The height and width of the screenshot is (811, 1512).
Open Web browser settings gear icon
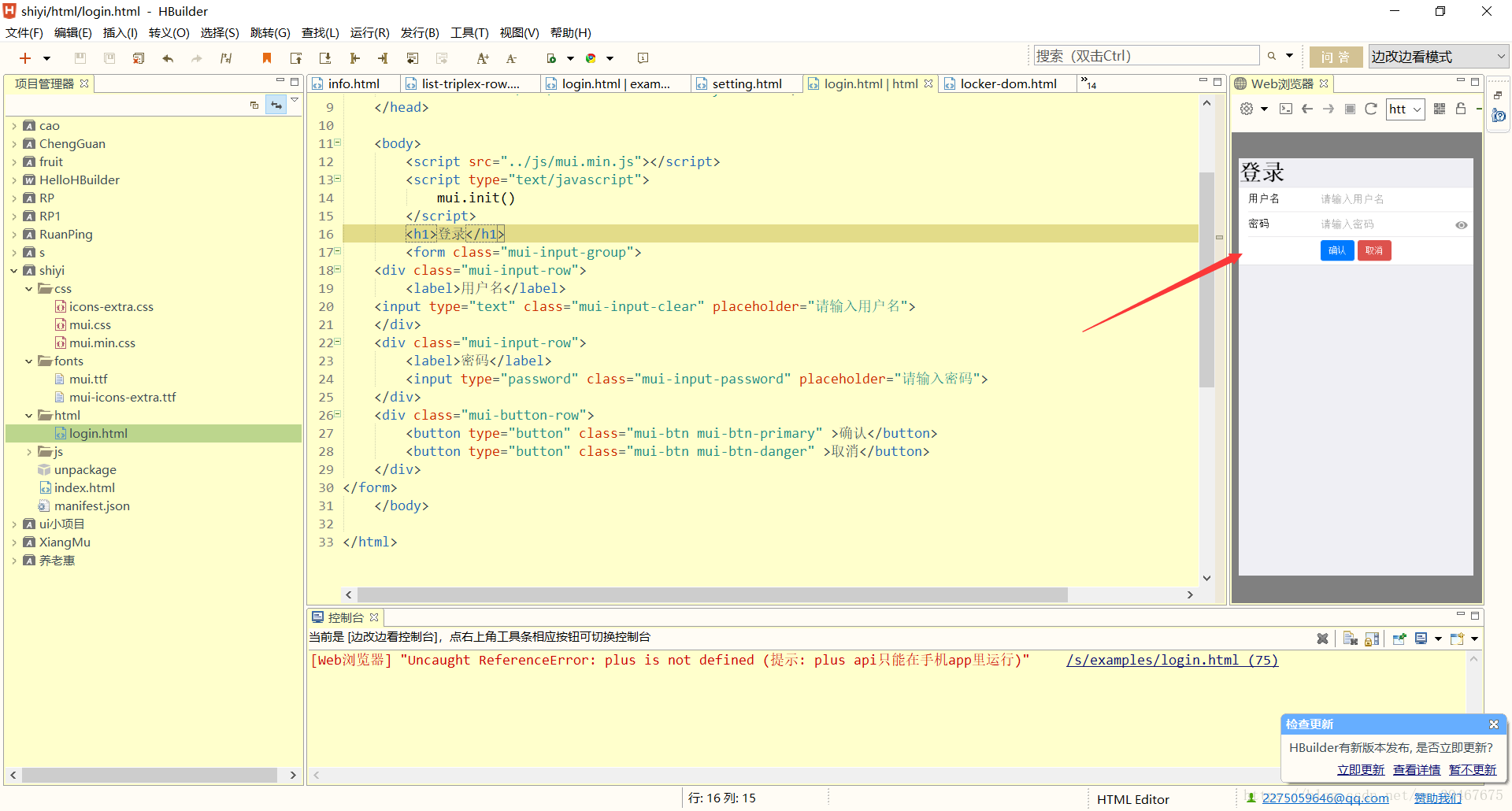point(1247,109)
